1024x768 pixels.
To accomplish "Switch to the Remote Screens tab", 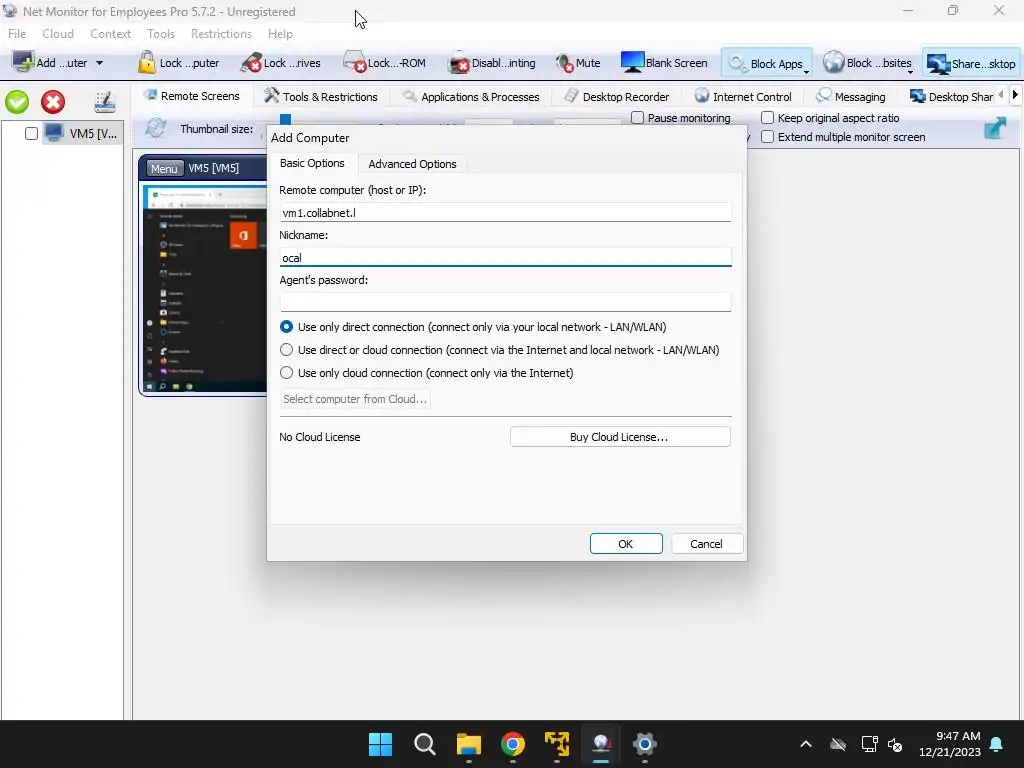I will click(x=192, y=96).
